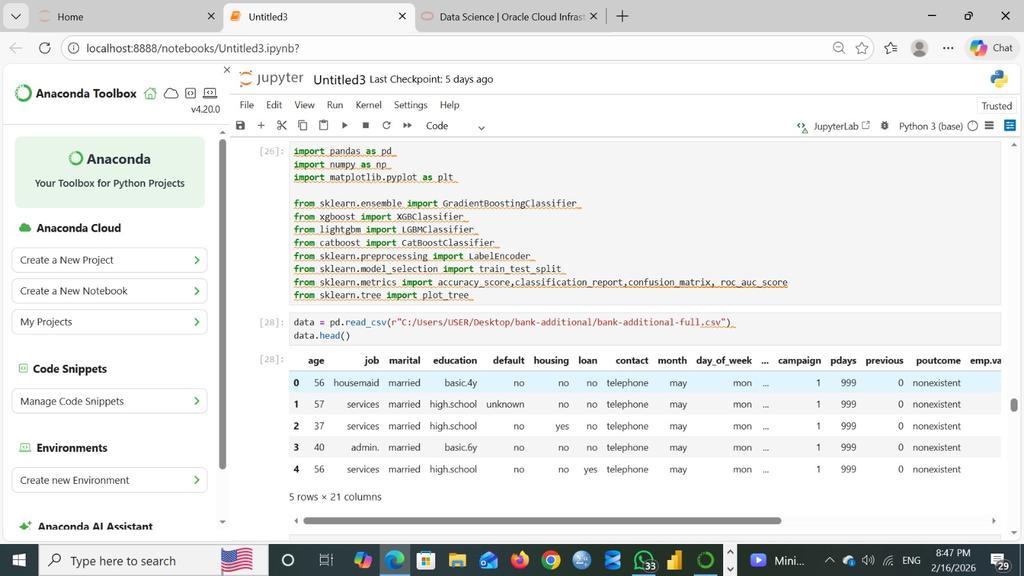Image resolution: width=1024 pixels, height=576 pixels.
Task: Toggle the blue notebook tools panel icon
Action: pyautogui.click(x=1010, y=125)
